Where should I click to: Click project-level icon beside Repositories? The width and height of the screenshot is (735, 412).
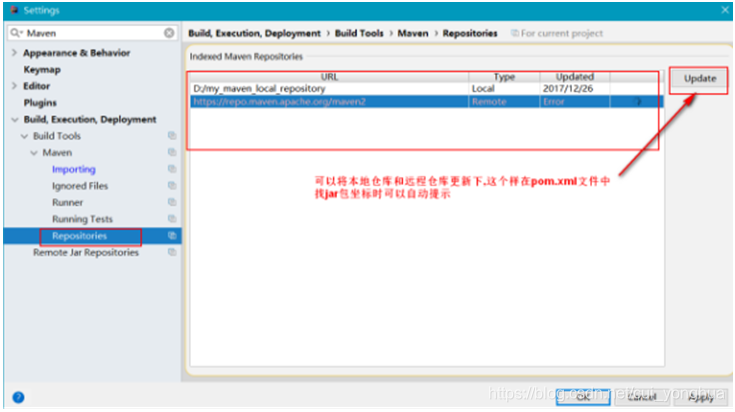point(172,236)
